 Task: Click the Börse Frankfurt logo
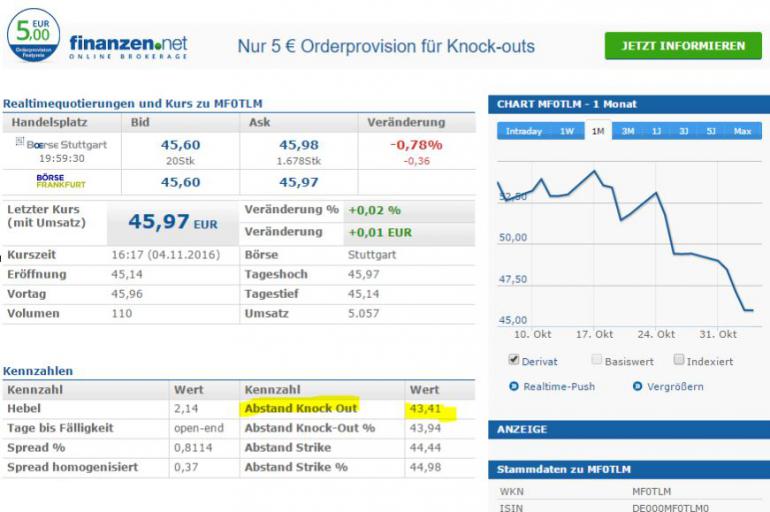point(61,181)
